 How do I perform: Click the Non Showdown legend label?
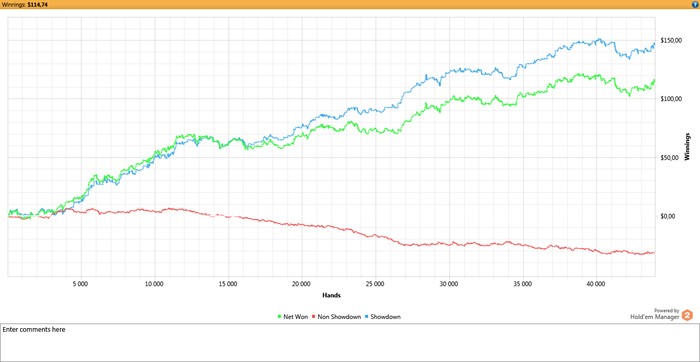tap(339, 317)
